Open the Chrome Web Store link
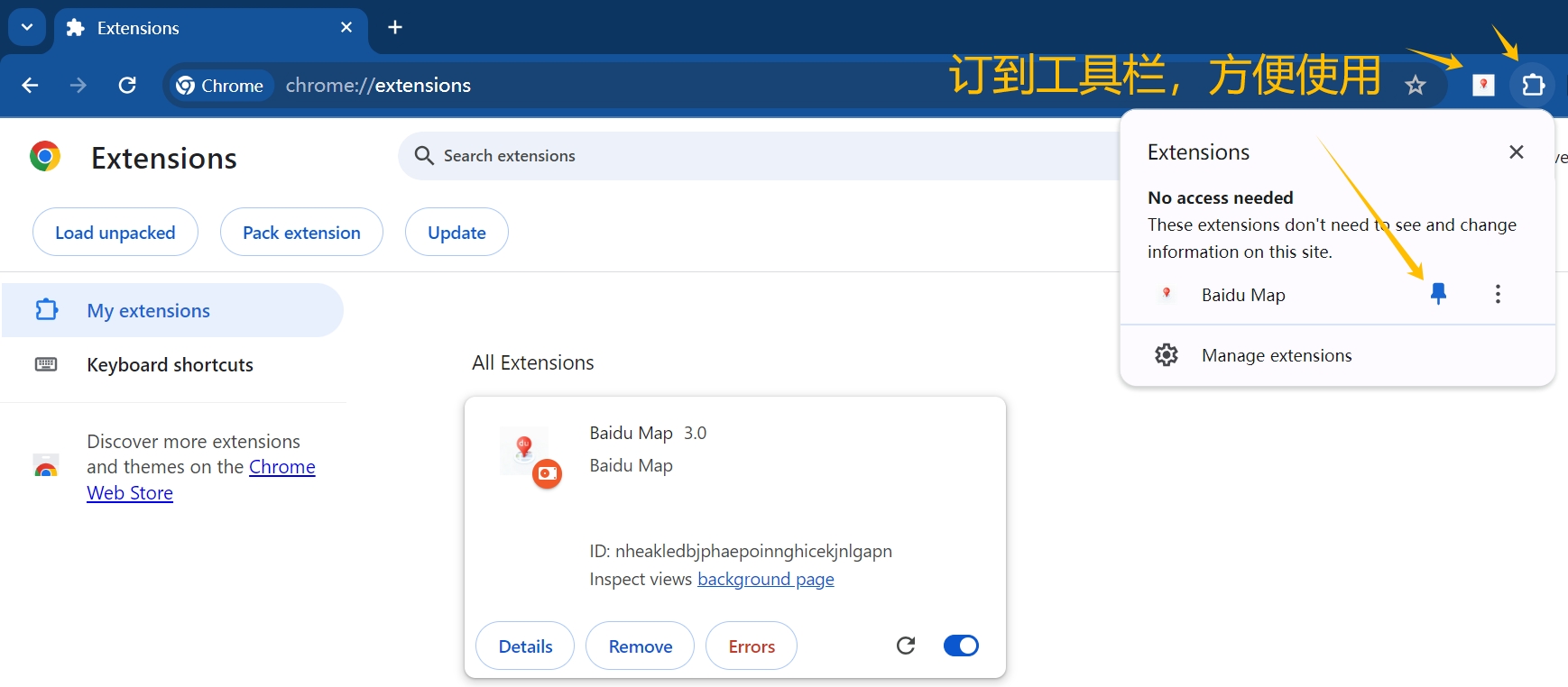This screenshot has width=1568, height=687. point(201,480)
